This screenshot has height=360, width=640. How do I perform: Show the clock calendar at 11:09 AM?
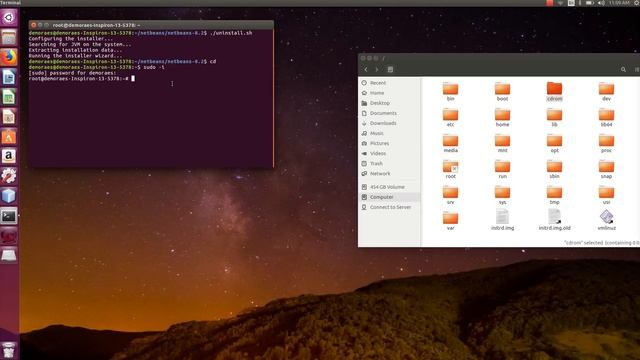point(619,3)
